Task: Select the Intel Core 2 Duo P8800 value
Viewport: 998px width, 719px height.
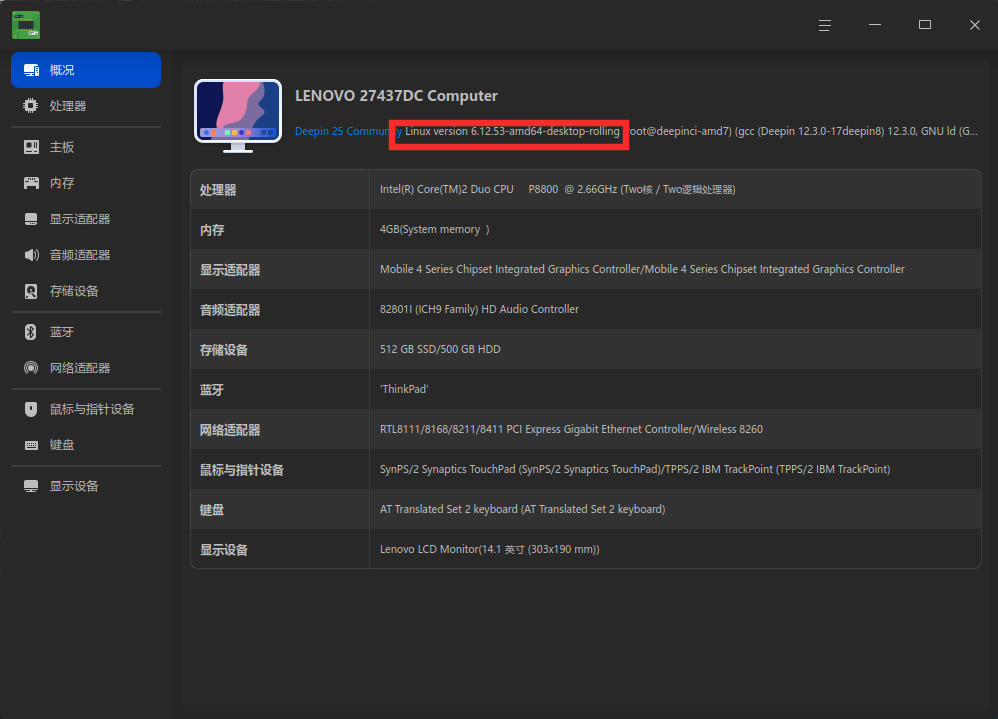Action: 558,190
